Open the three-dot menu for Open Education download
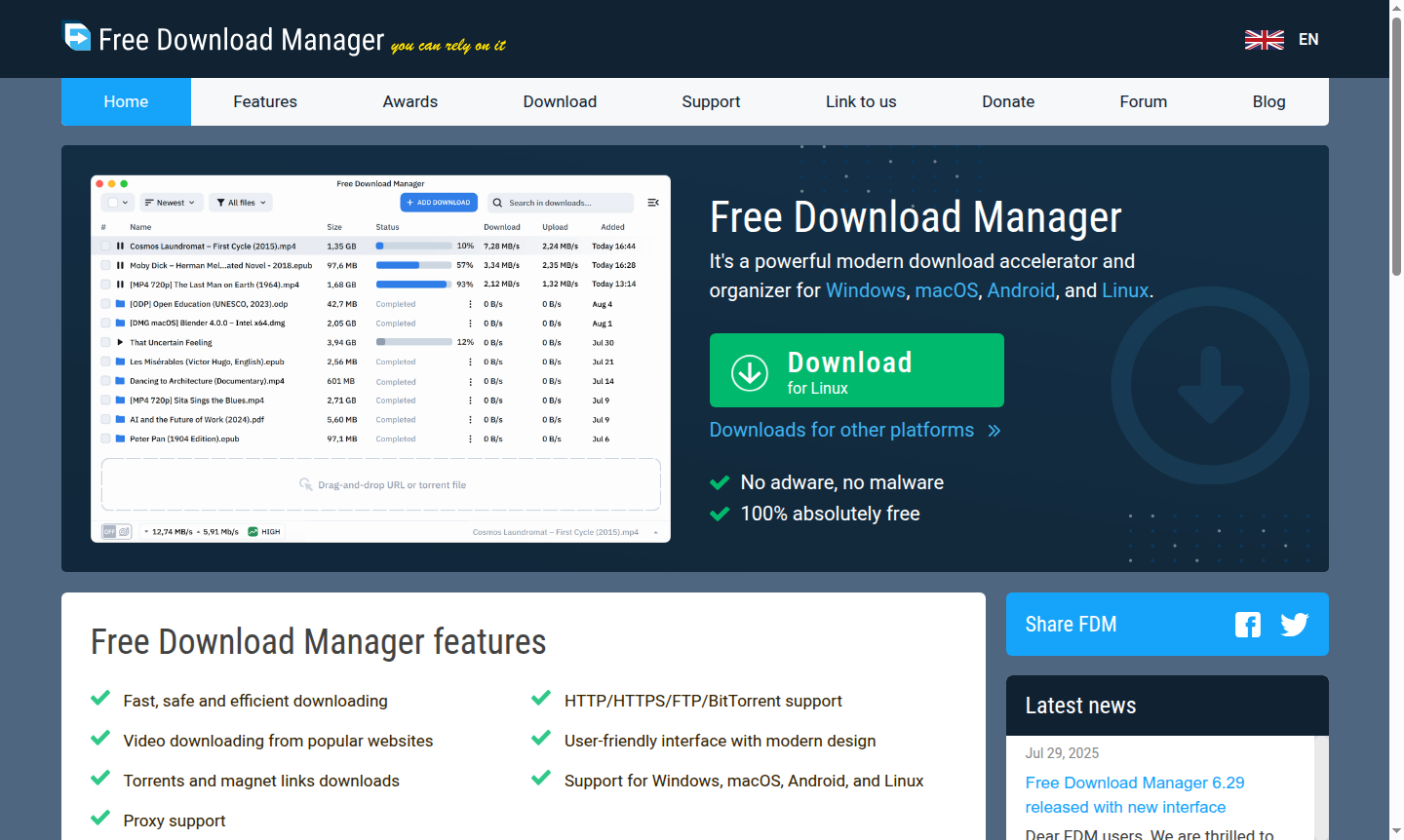 (x=469, y=303)
